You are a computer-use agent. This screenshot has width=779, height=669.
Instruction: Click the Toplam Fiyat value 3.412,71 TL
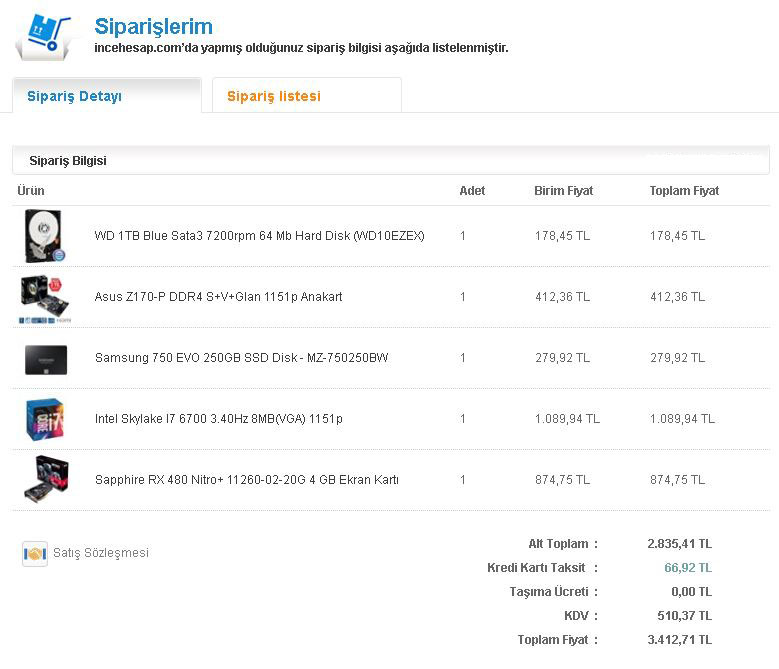[x=679, y=640]
